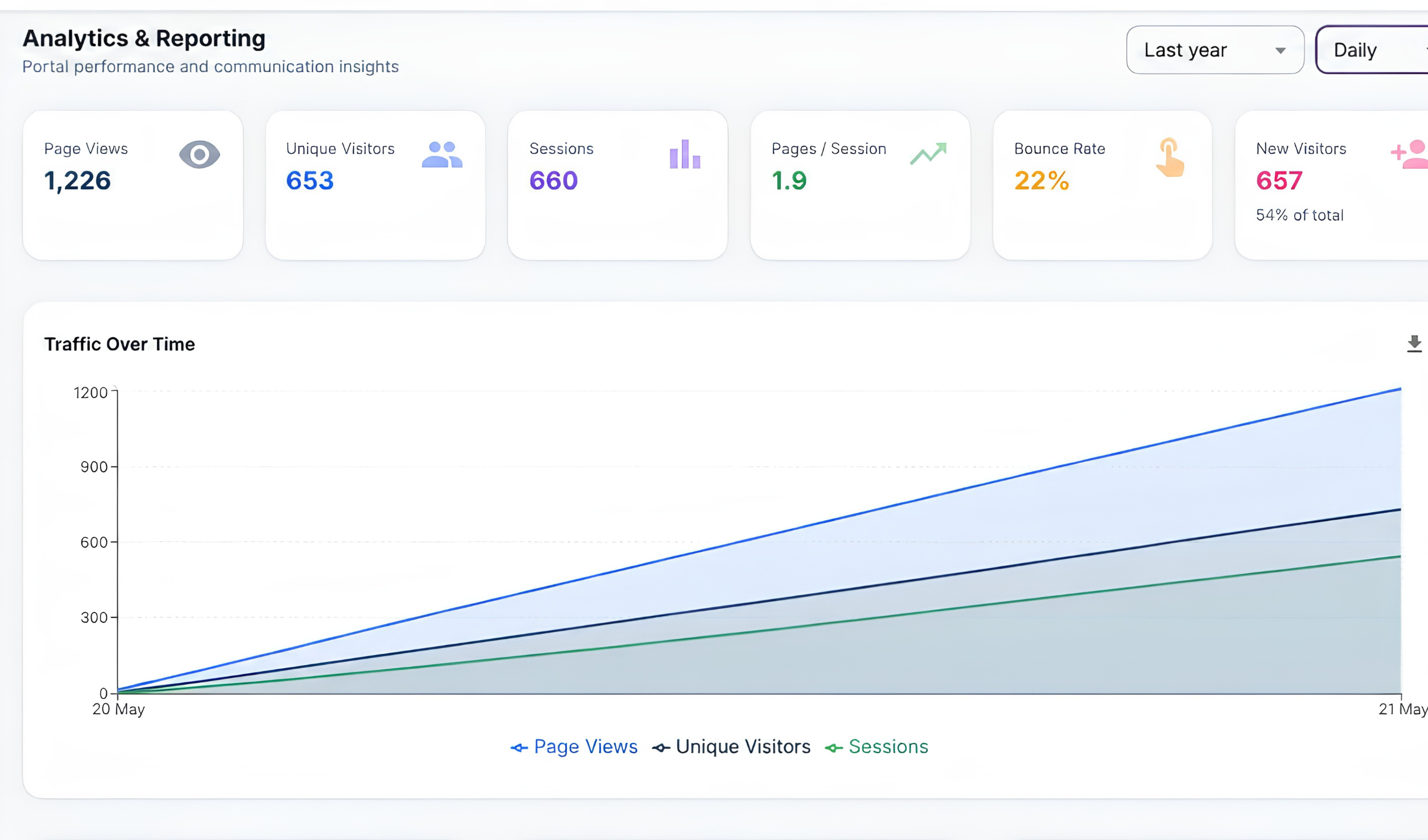Screen dimensions: 1428x840
Task: Click the 54% of total text
Action: click(x=1299, y=215)
